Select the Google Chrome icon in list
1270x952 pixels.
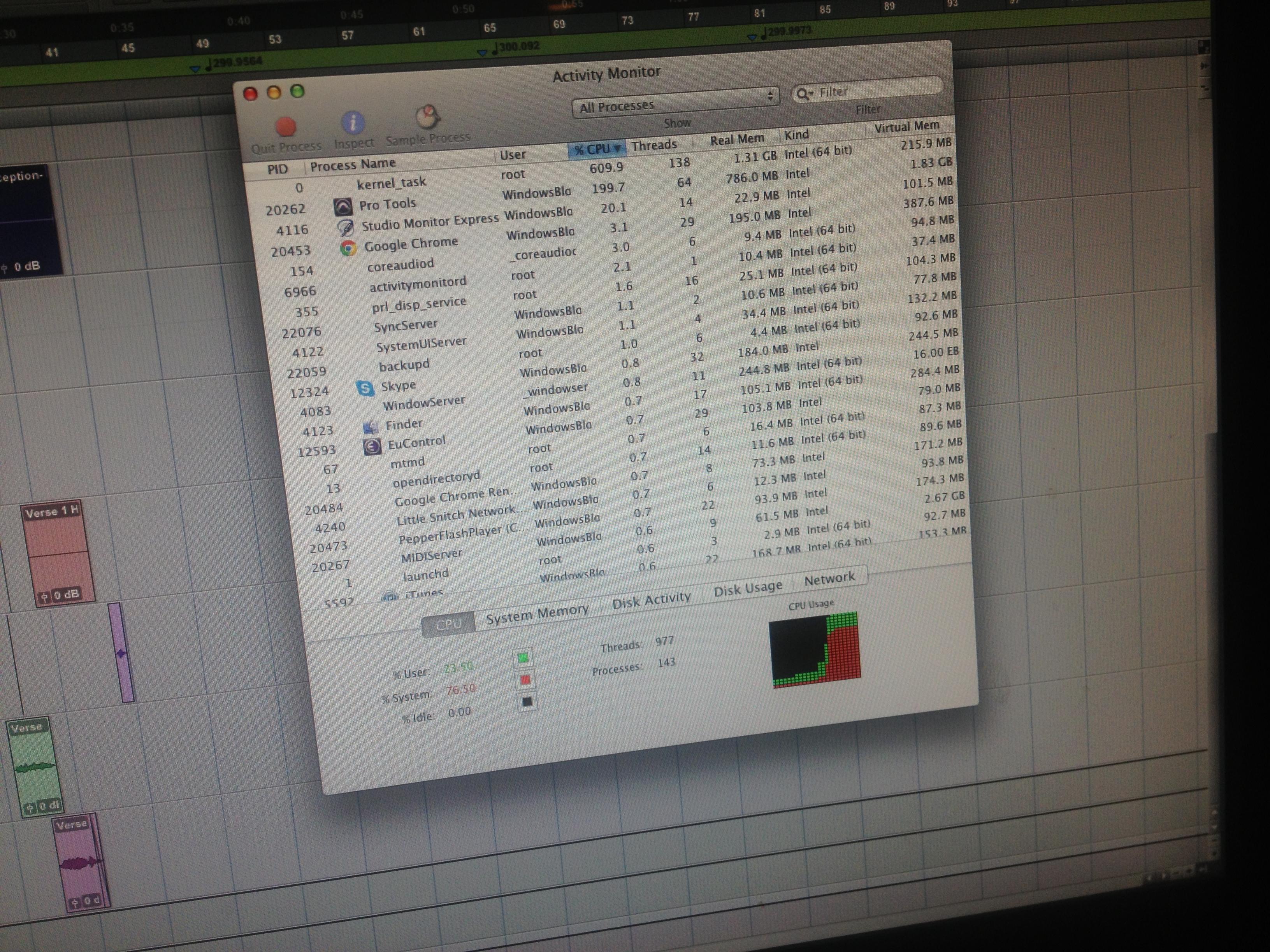pos(347,248)
